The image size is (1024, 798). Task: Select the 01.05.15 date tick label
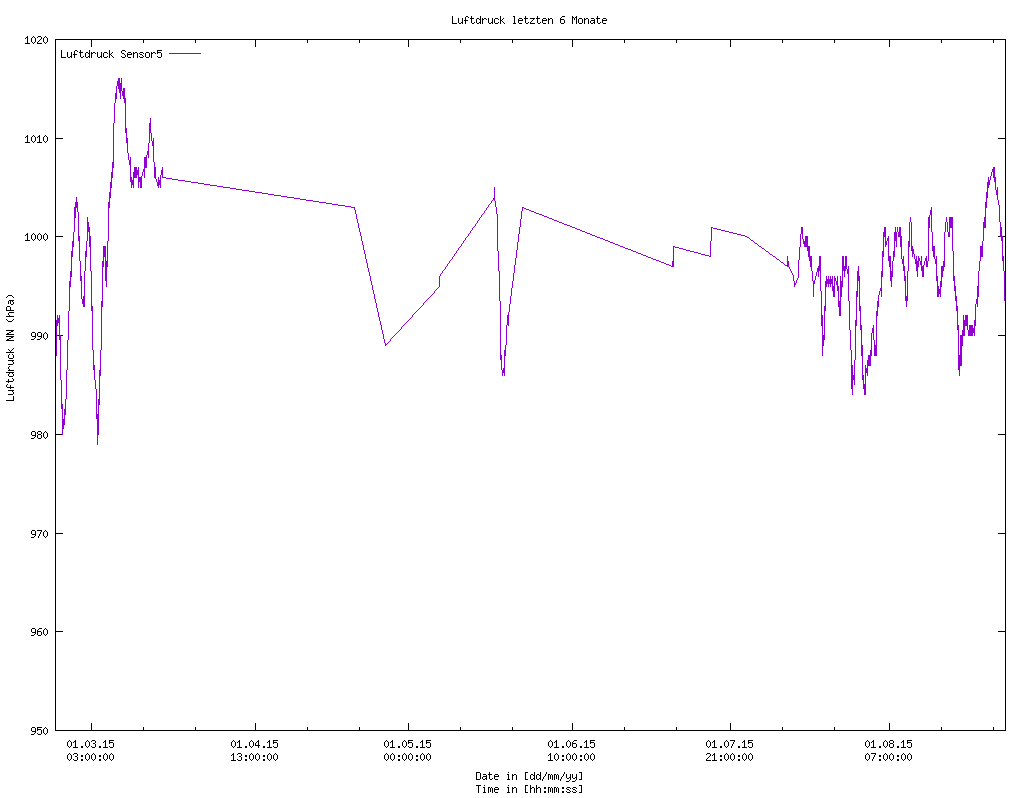click(x=408, y=744)
